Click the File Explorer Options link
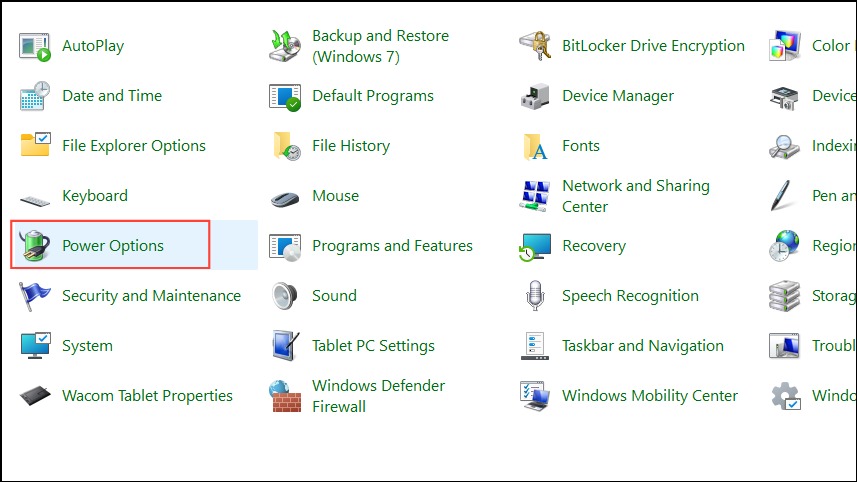The width and height of the screenshot is (857, 482). [x=134, y=146]
